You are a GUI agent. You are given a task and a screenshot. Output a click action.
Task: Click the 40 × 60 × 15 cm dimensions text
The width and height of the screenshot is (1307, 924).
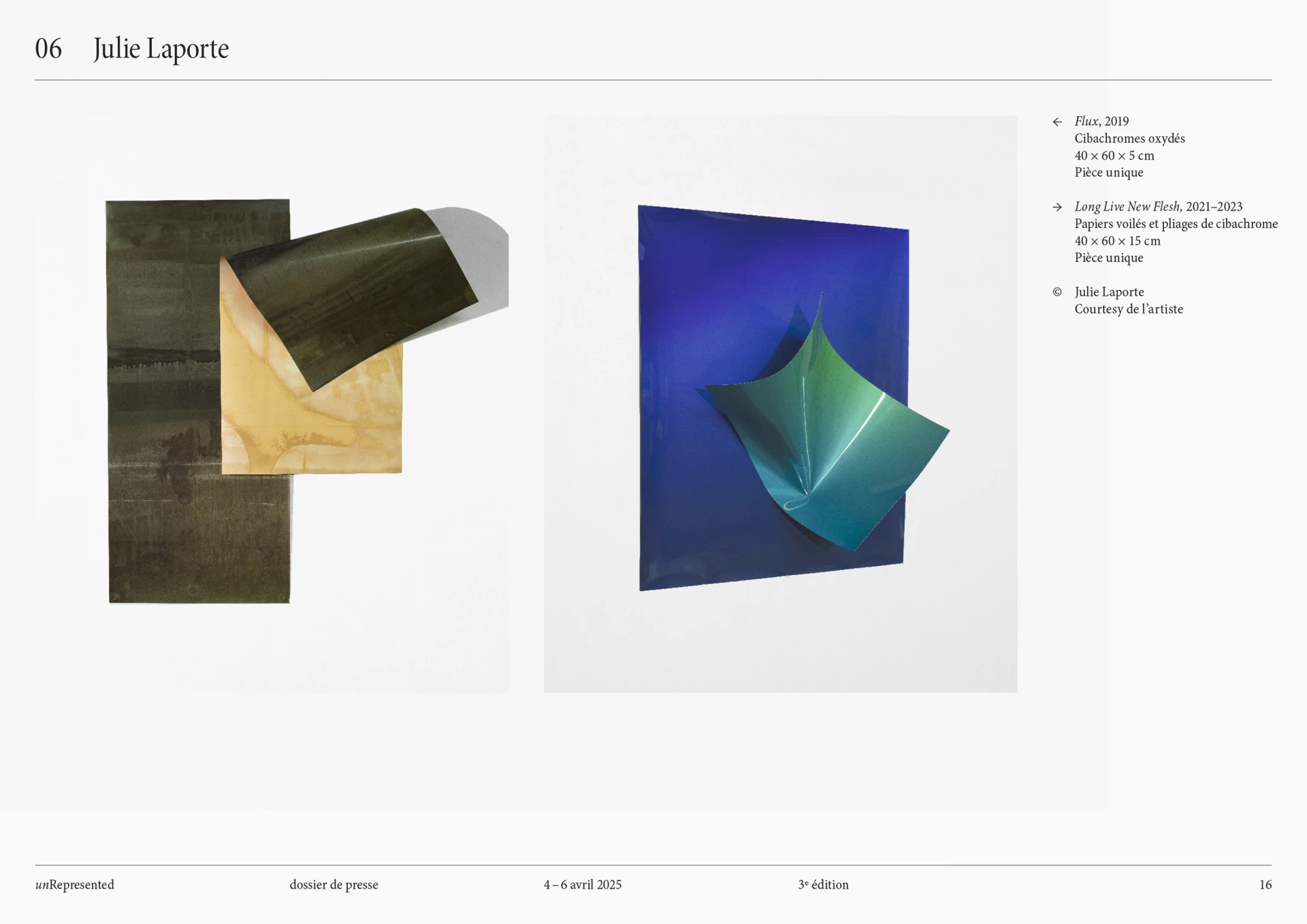1117,240
